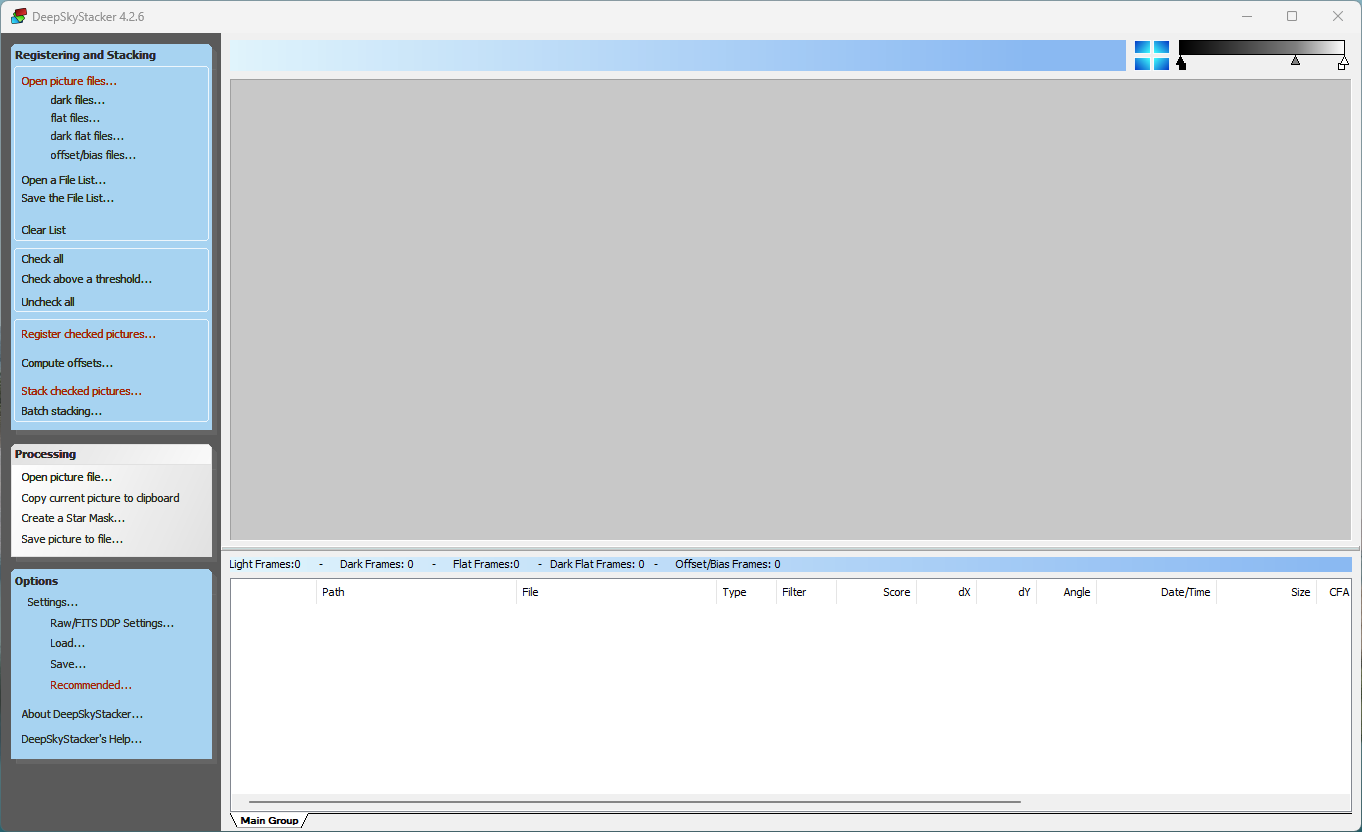Open Batch stacking
Viewport: 1362px width, 832px height.
62,411
